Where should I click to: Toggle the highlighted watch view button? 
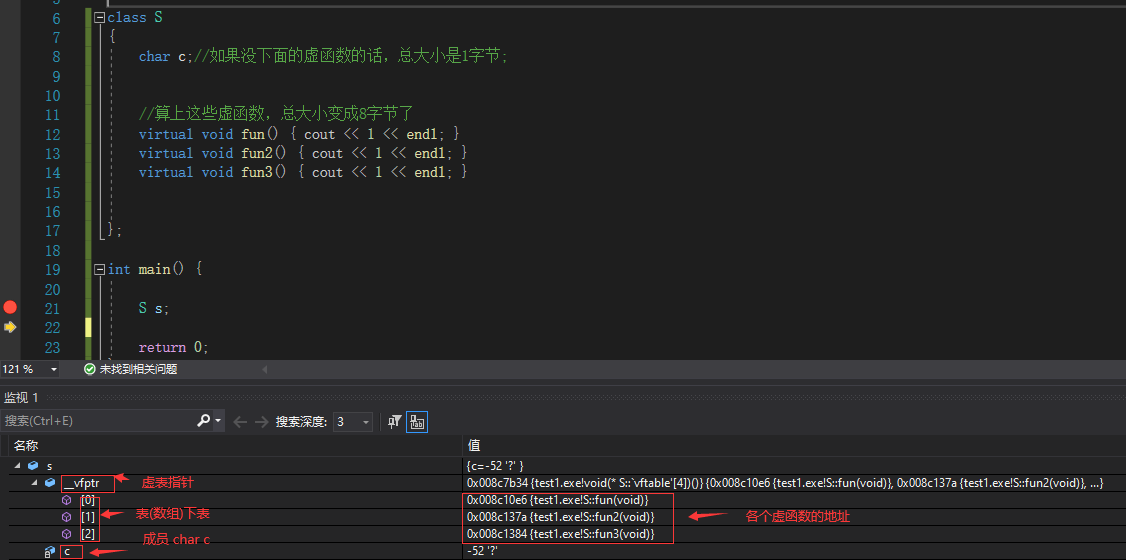[417, 422]
